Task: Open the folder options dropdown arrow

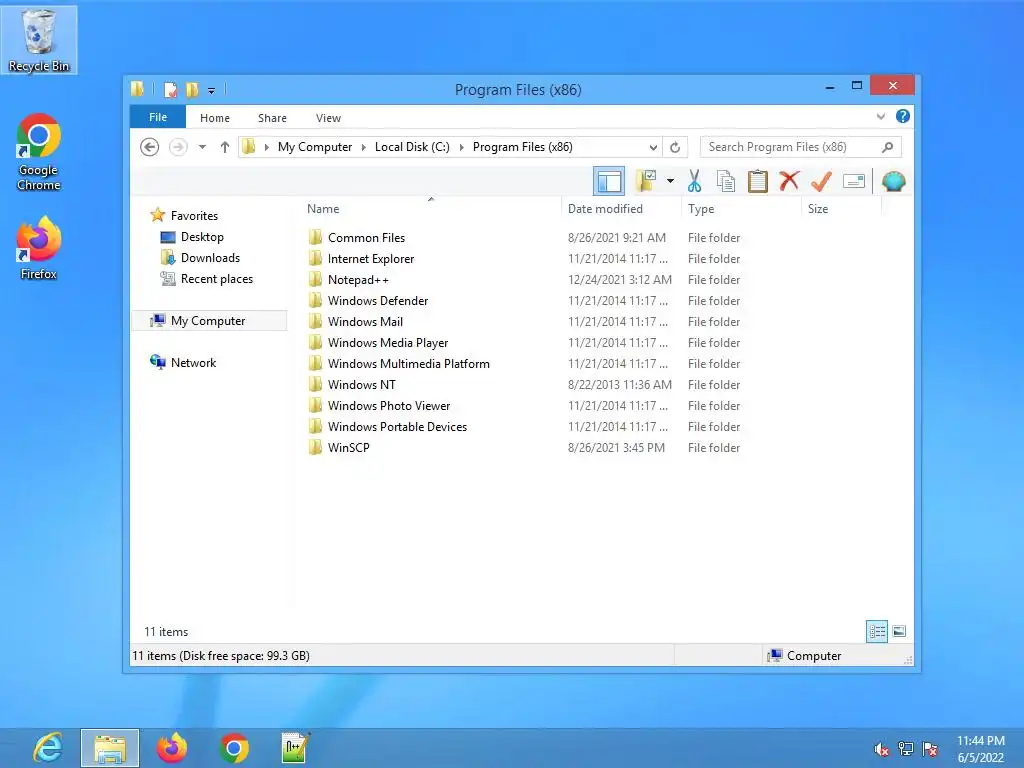Action: tap(670, 181)
